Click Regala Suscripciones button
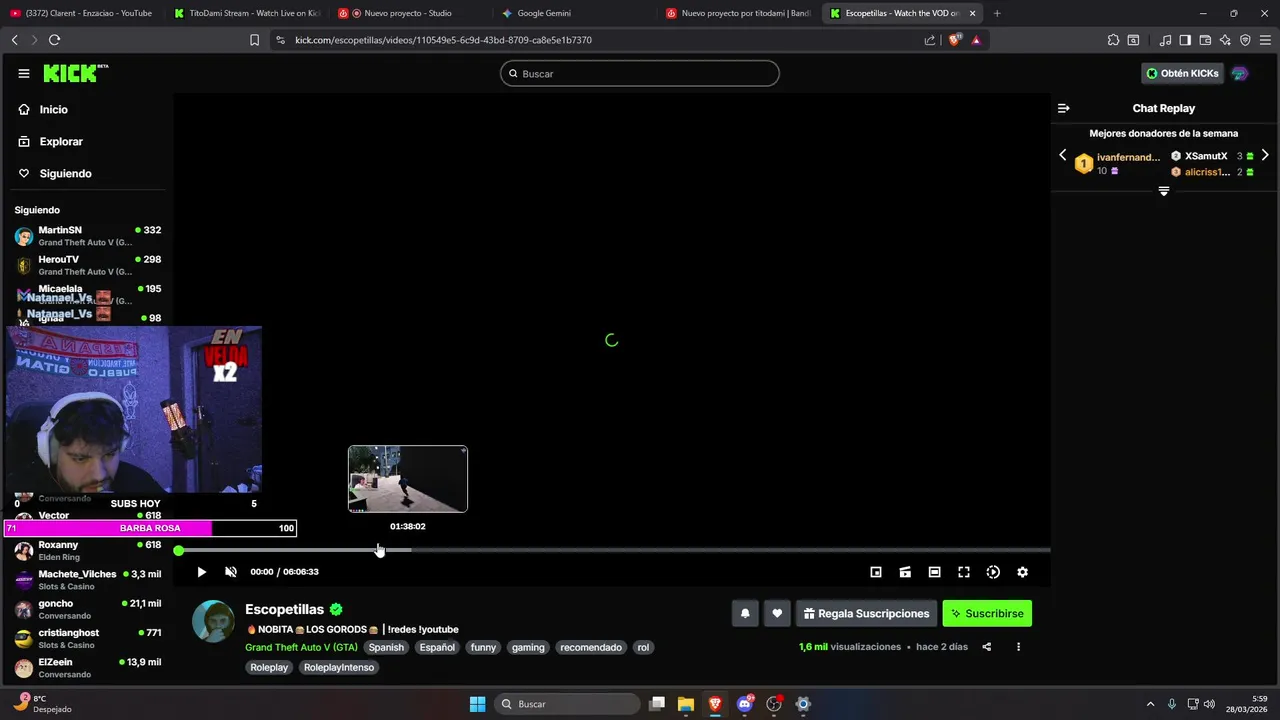 tap(866, 614)
